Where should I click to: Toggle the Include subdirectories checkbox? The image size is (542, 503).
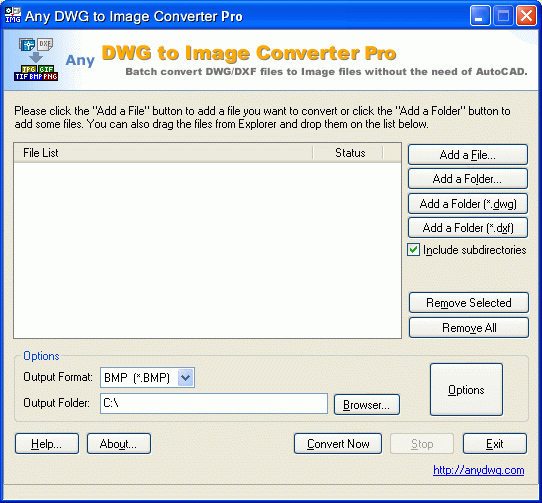click(x=413, y=250)
